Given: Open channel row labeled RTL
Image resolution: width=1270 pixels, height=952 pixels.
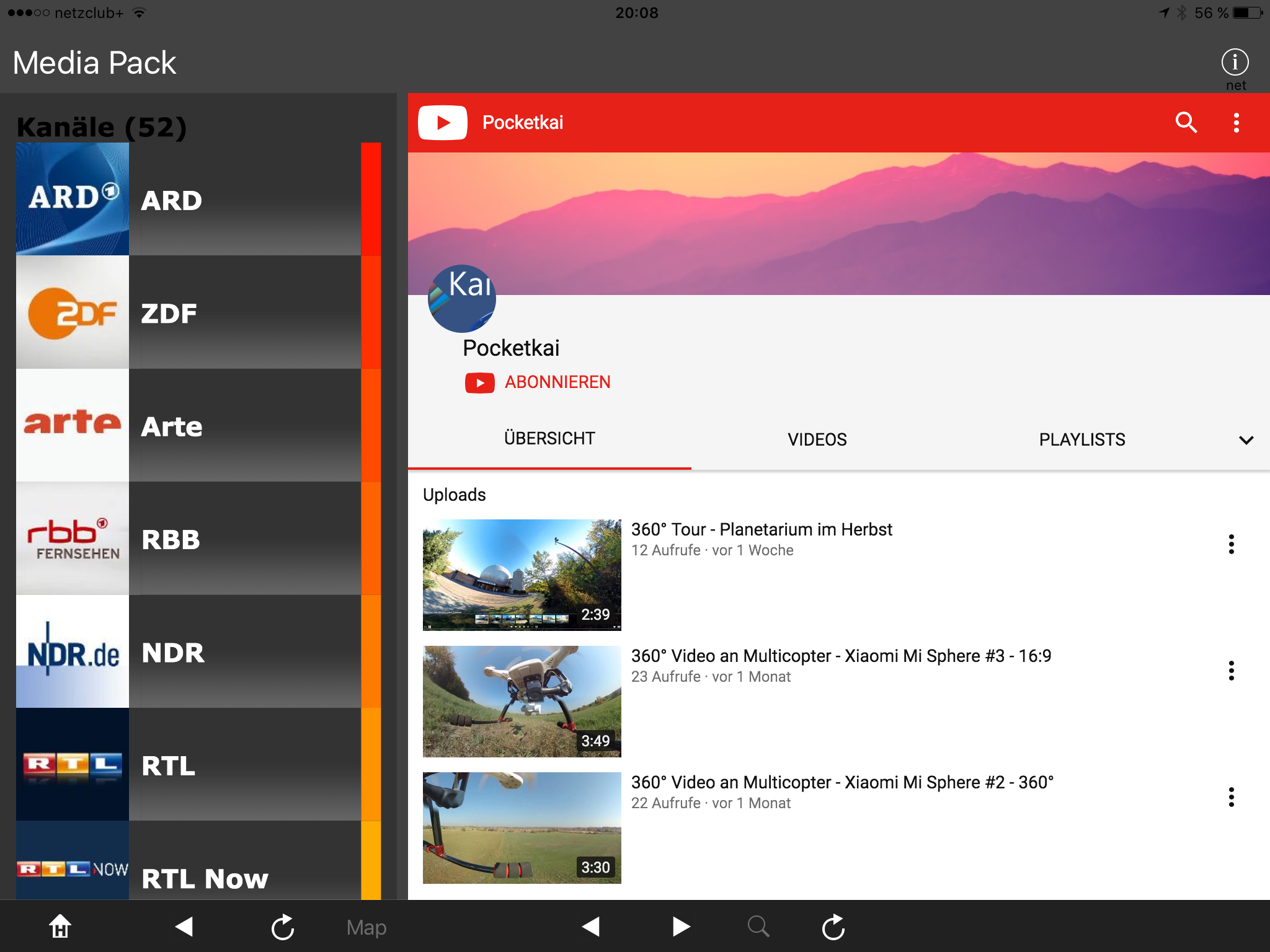Looking at the screenshot, I should click(x=198, y=765).
